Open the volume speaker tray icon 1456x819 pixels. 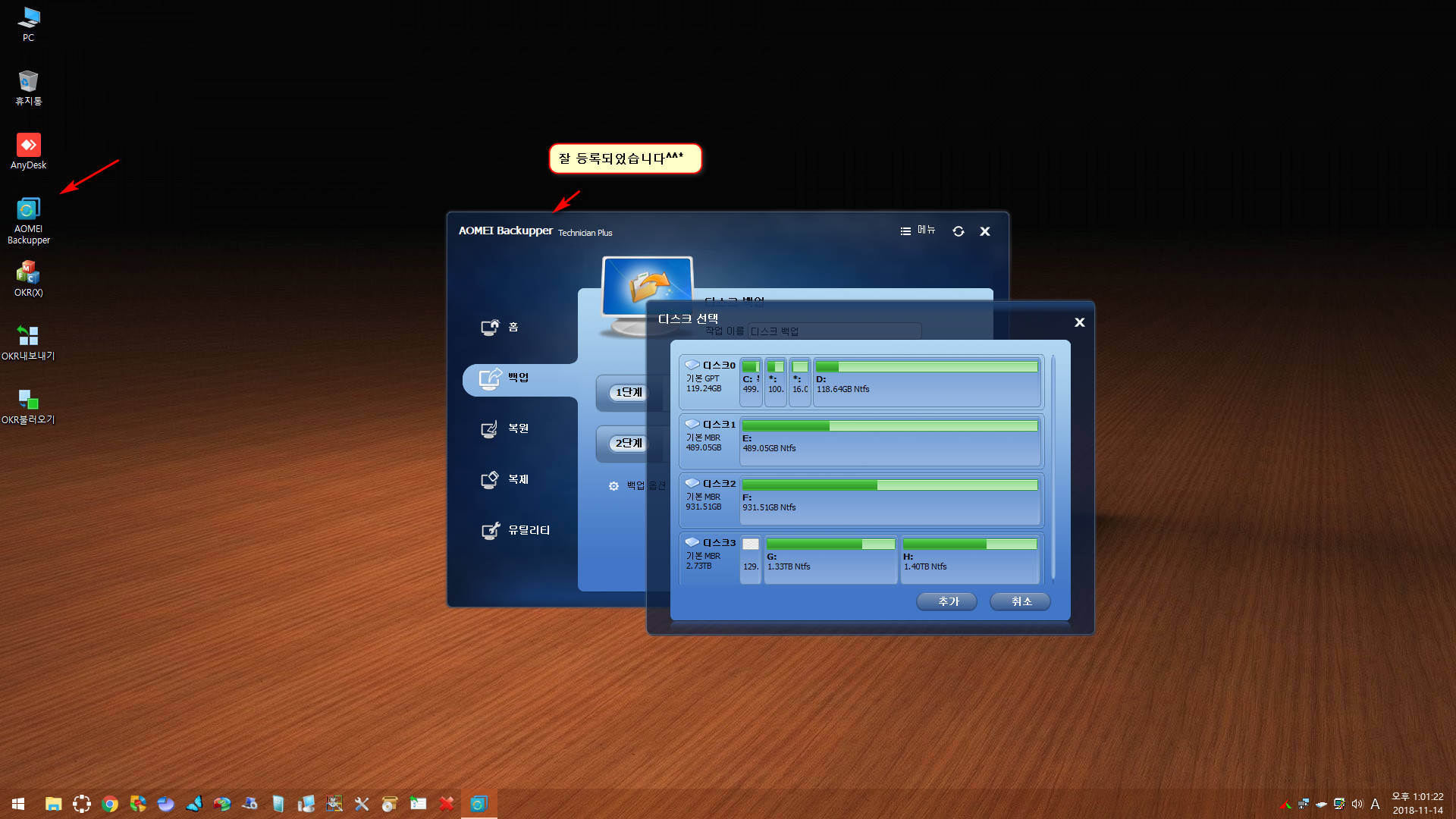click(x=1357, y=804)
